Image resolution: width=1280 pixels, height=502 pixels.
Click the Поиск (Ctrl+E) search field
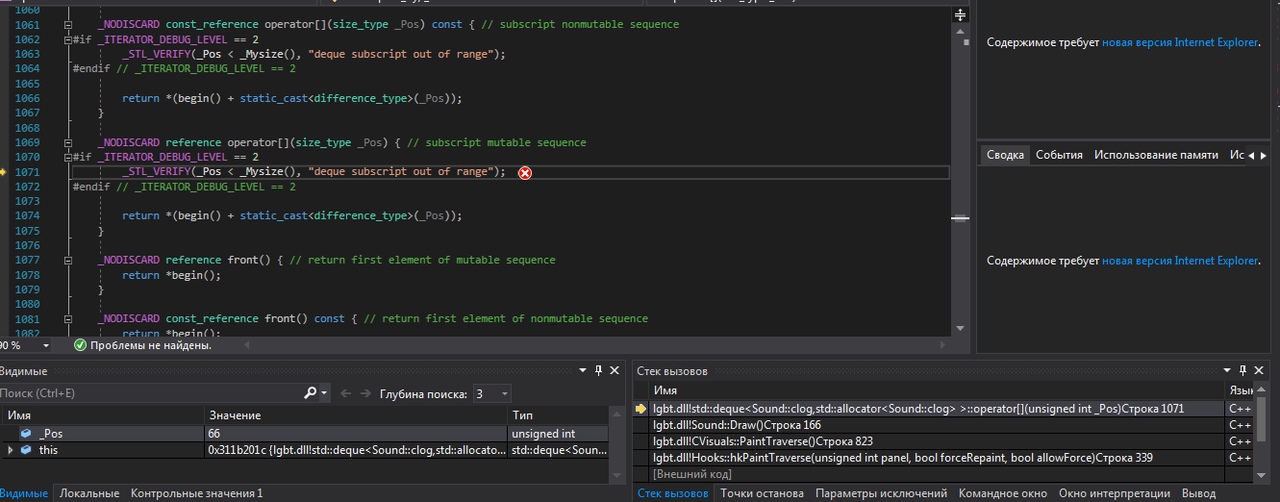coord(150,394)
